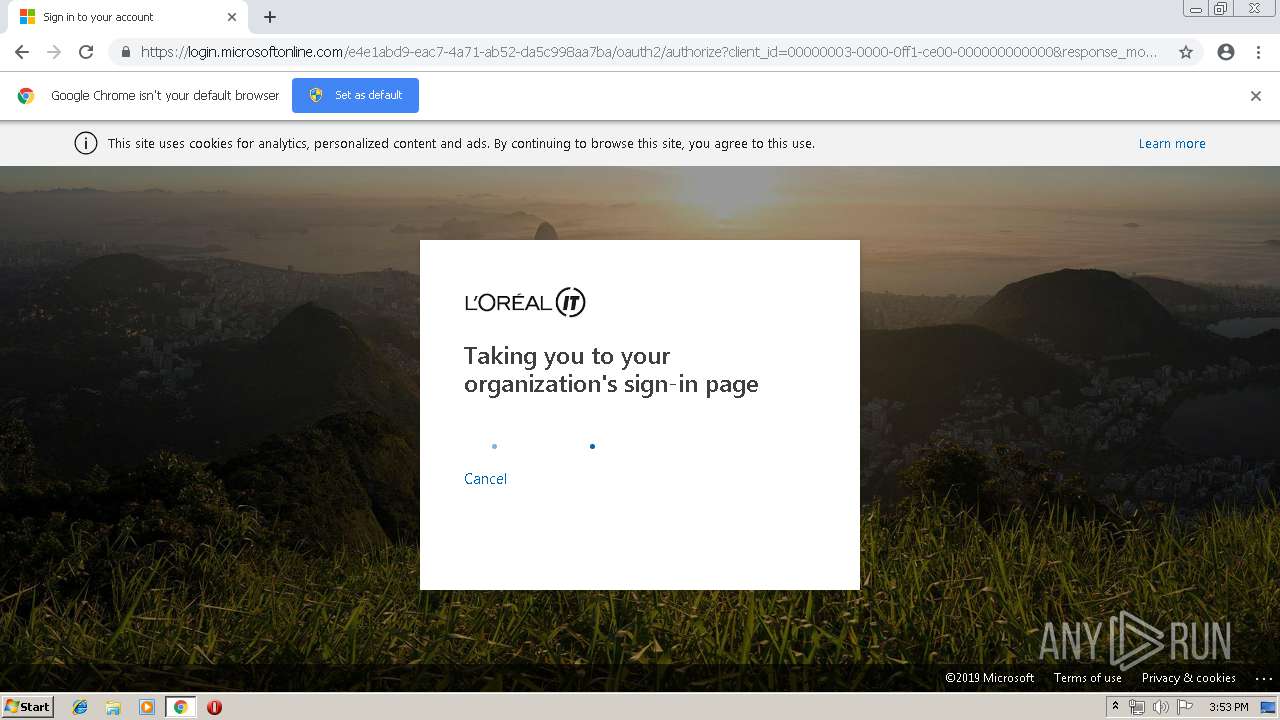
Task: Select the 'Sign in to your account' tab
Action: pyautogui.click(x=126, y=17)
